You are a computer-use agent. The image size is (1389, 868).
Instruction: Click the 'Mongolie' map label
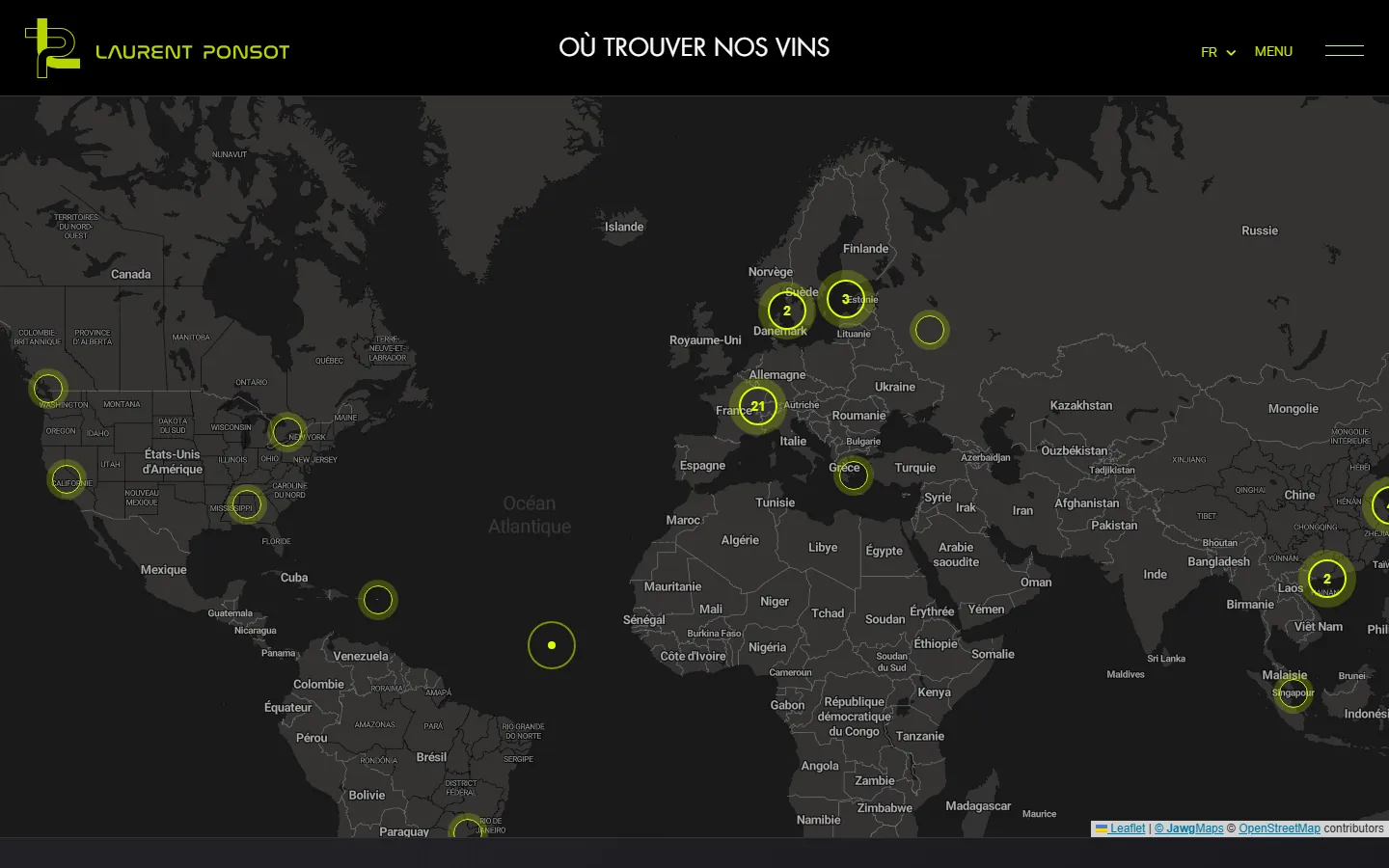pos(1294,409)
